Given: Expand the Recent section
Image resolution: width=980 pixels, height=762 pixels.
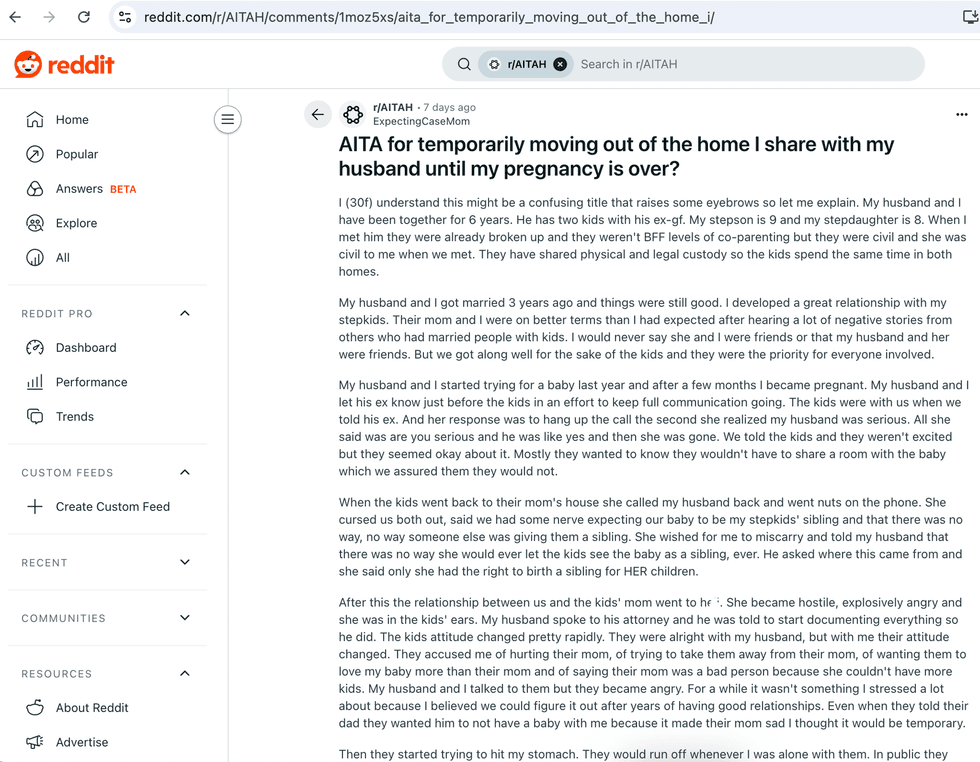Looking at the screenshot, I should (x=185, y=562).
